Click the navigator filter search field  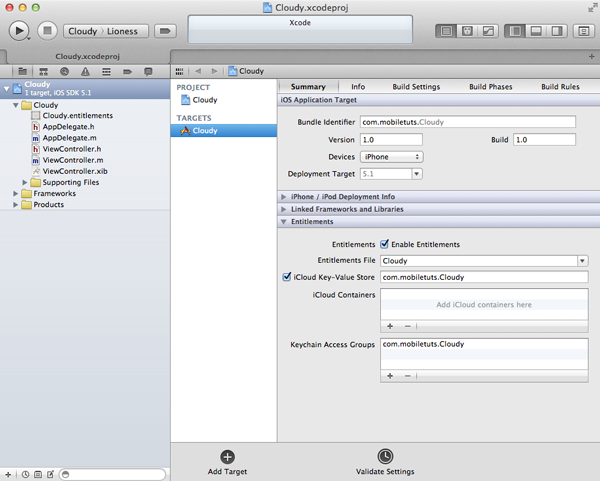[113, 474]
